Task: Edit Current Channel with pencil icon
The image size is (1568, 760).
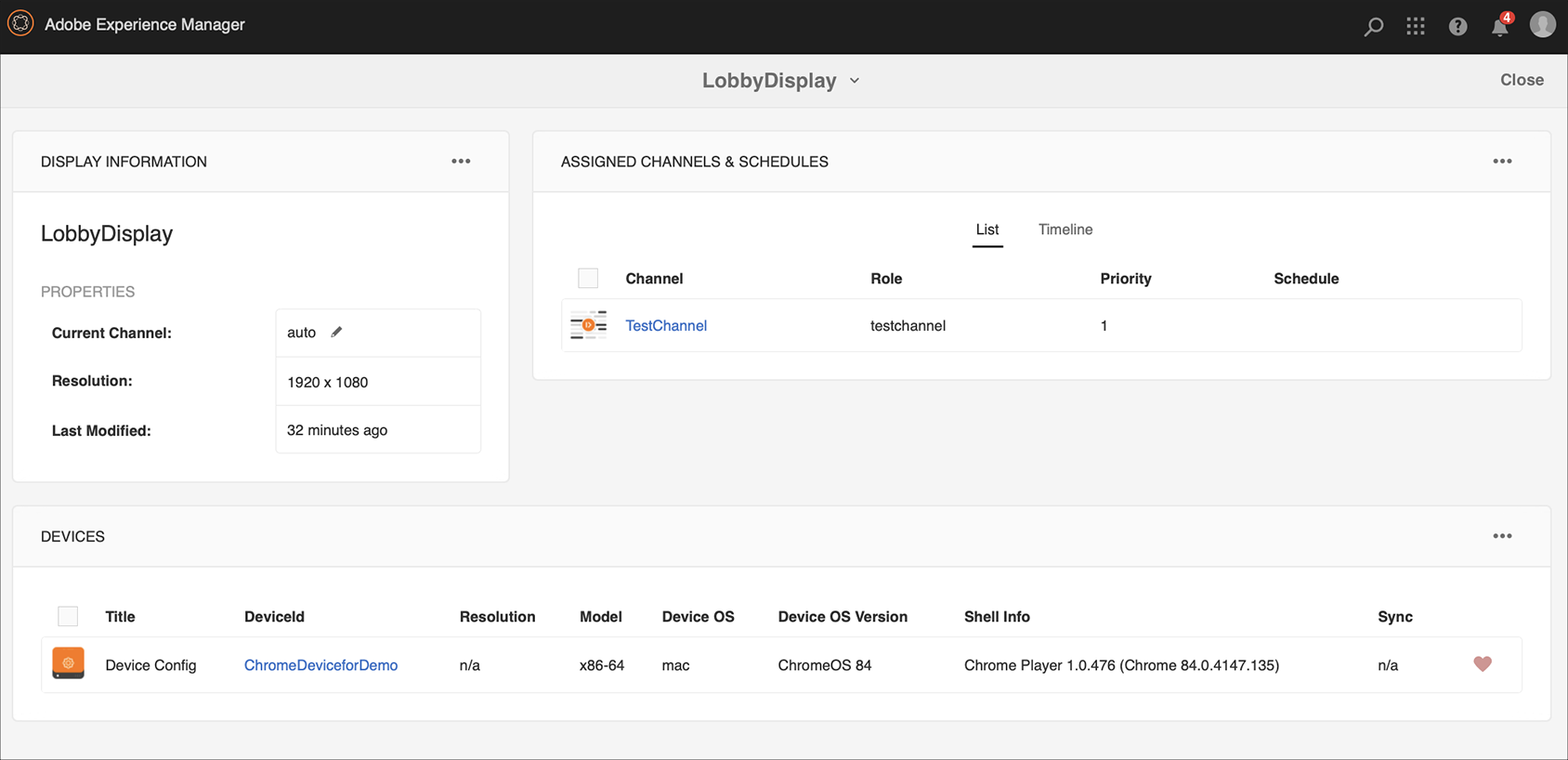Action: [336, 332]
